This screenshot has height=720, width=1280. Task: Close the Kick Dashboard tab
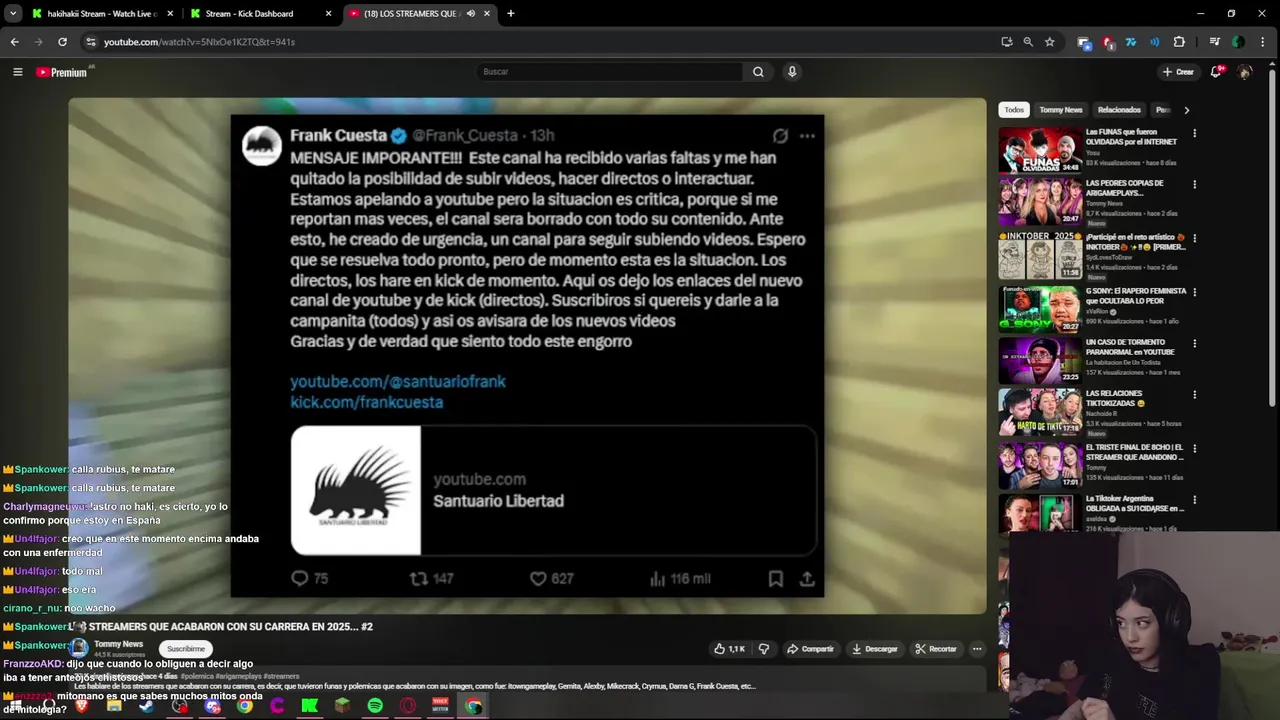328,14
